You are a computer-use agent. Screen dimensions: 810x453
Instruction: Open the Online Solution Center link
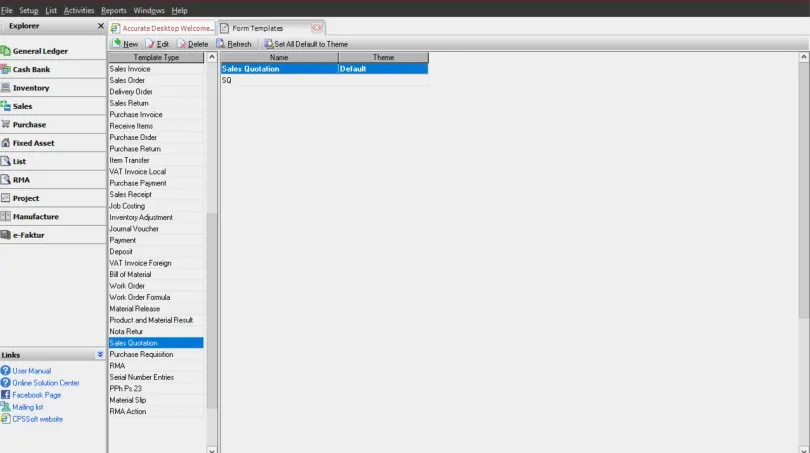pos(46,383)
